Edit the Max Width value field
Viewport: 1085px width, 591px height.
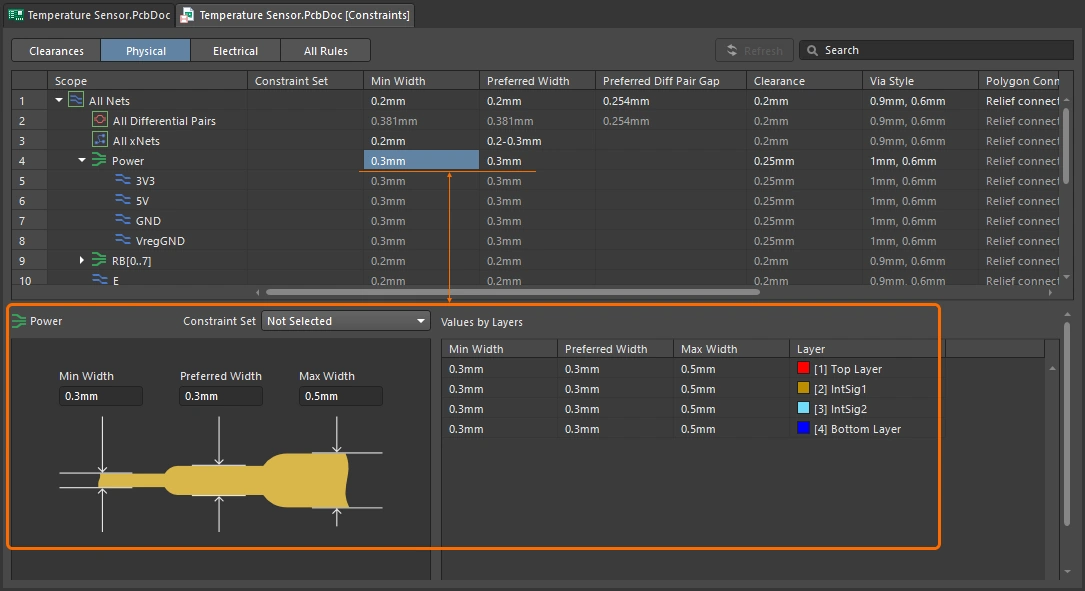pyautogui.click(x=340, y=396)
